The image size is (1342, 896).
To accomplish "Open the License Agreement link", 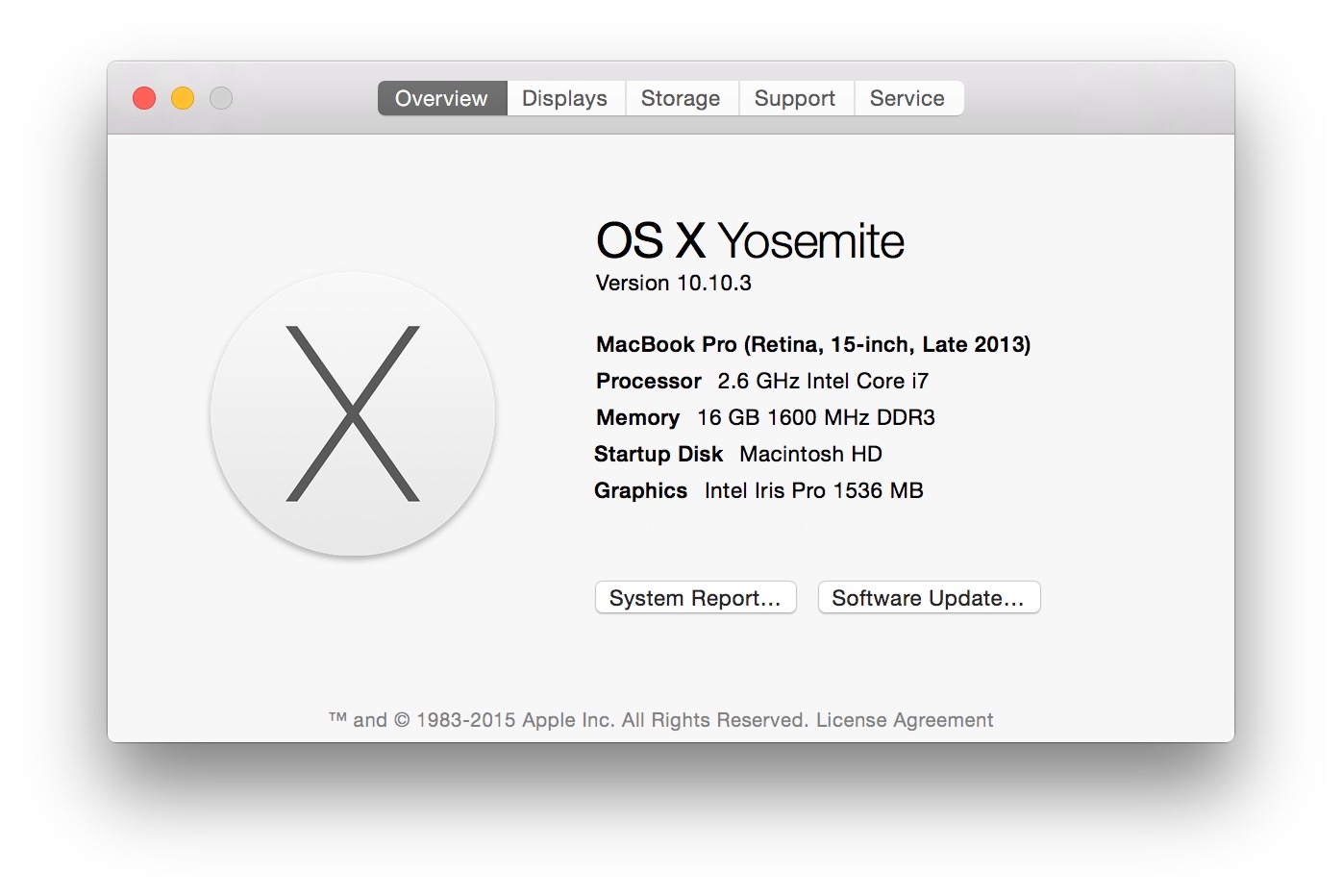I will point(905,720).
